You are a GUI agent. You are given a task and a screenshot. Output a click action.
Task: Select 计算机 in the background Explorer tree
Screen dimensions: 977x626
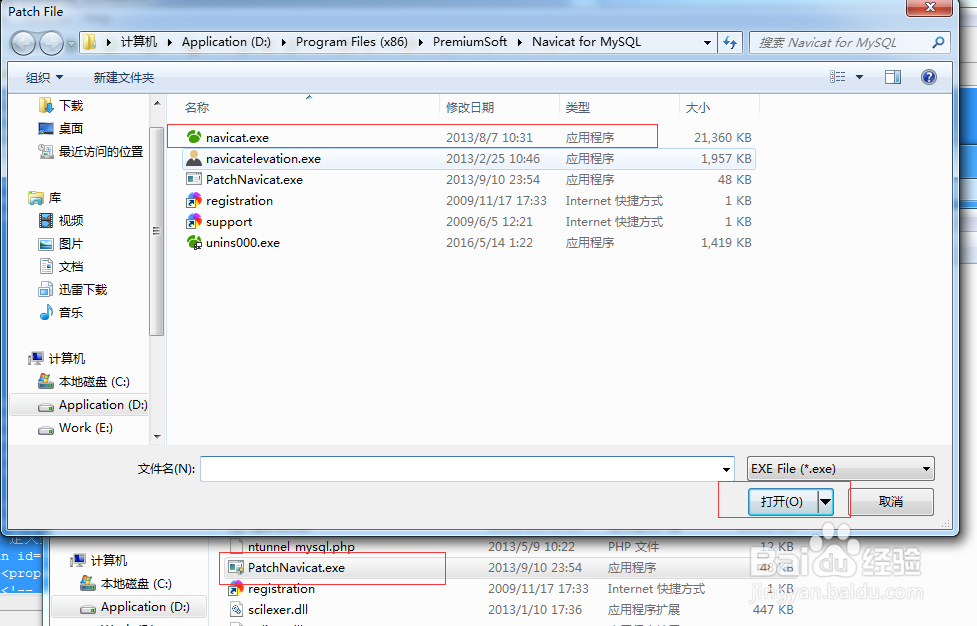pos(108,561)
